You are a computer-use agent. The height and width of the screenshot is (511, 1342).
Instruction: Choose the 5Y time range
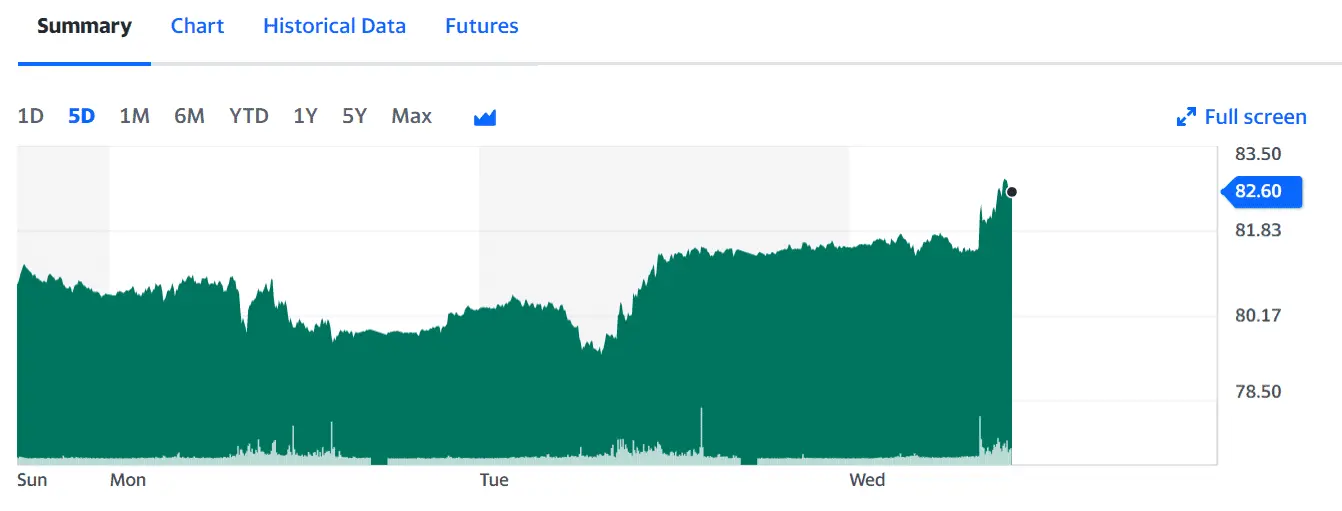(354, 116)
